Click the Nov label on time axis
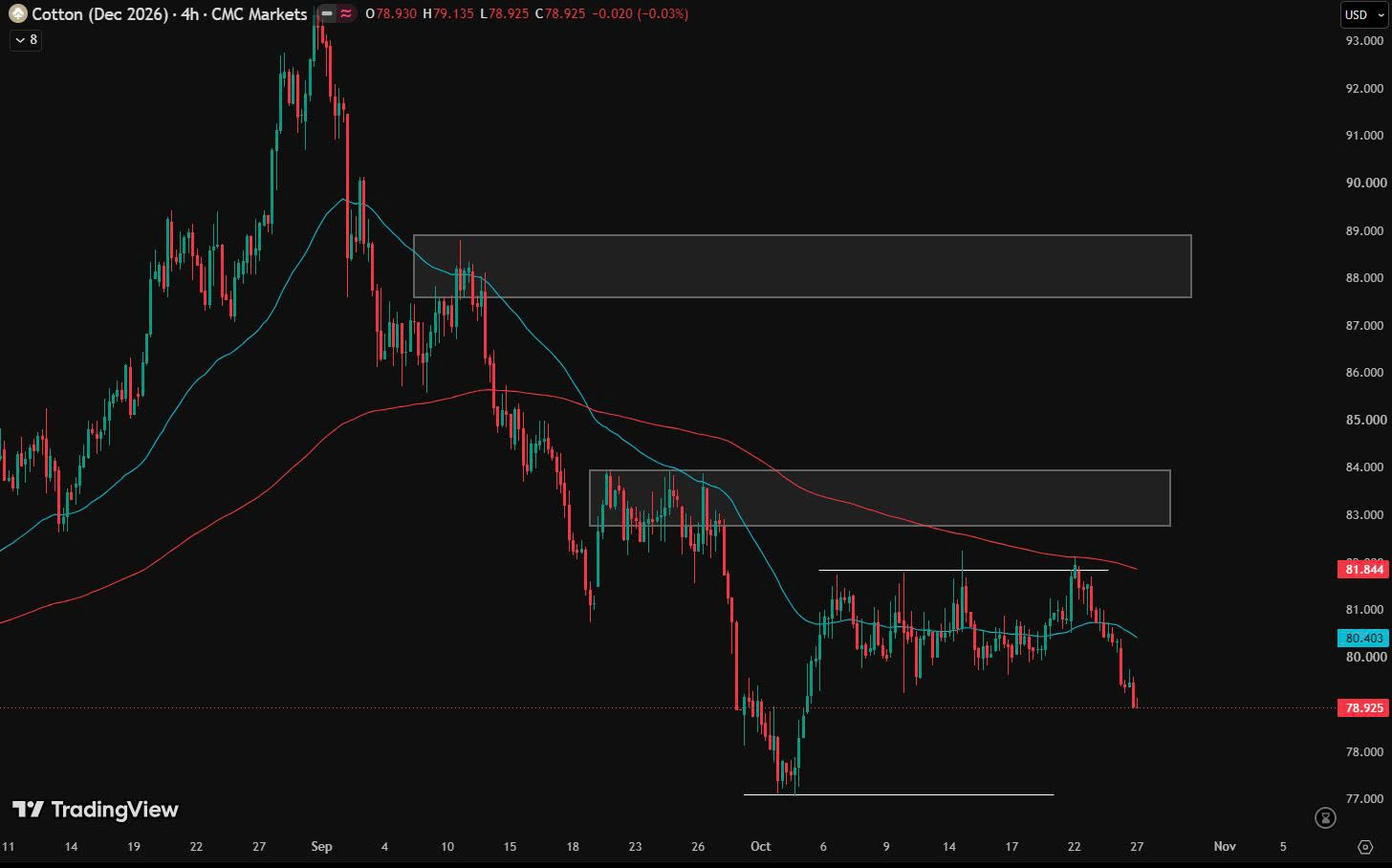The height and width of the screenshot is (868, 1392). click(x=1225, y=846)
